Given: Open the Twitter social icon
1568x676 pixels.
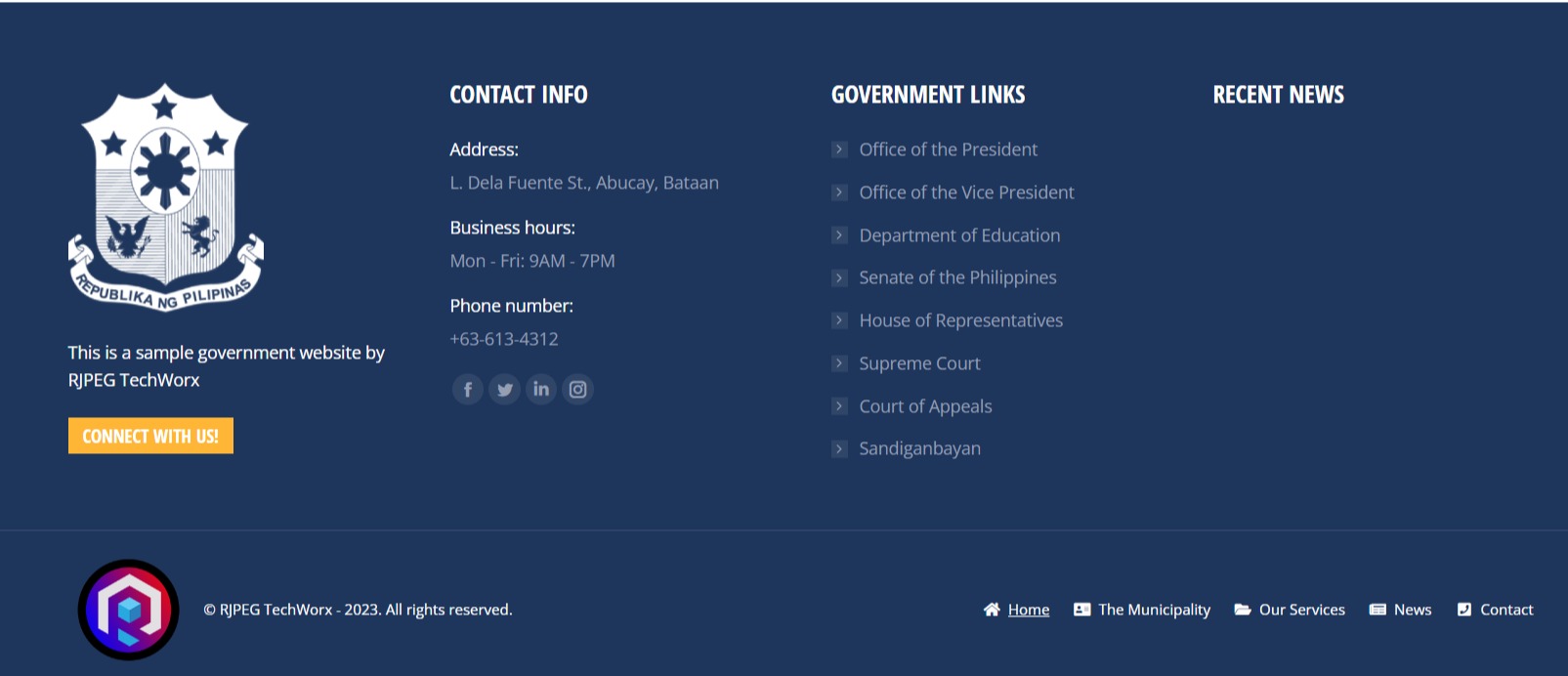Looking at the screenshot, I should [x=504, y=390].
